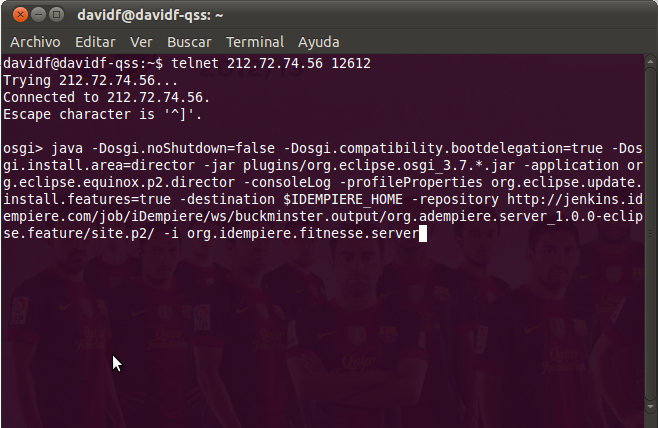Click the osgi> prompt
This screenshot has width=658, height=428.
point(23,149)
